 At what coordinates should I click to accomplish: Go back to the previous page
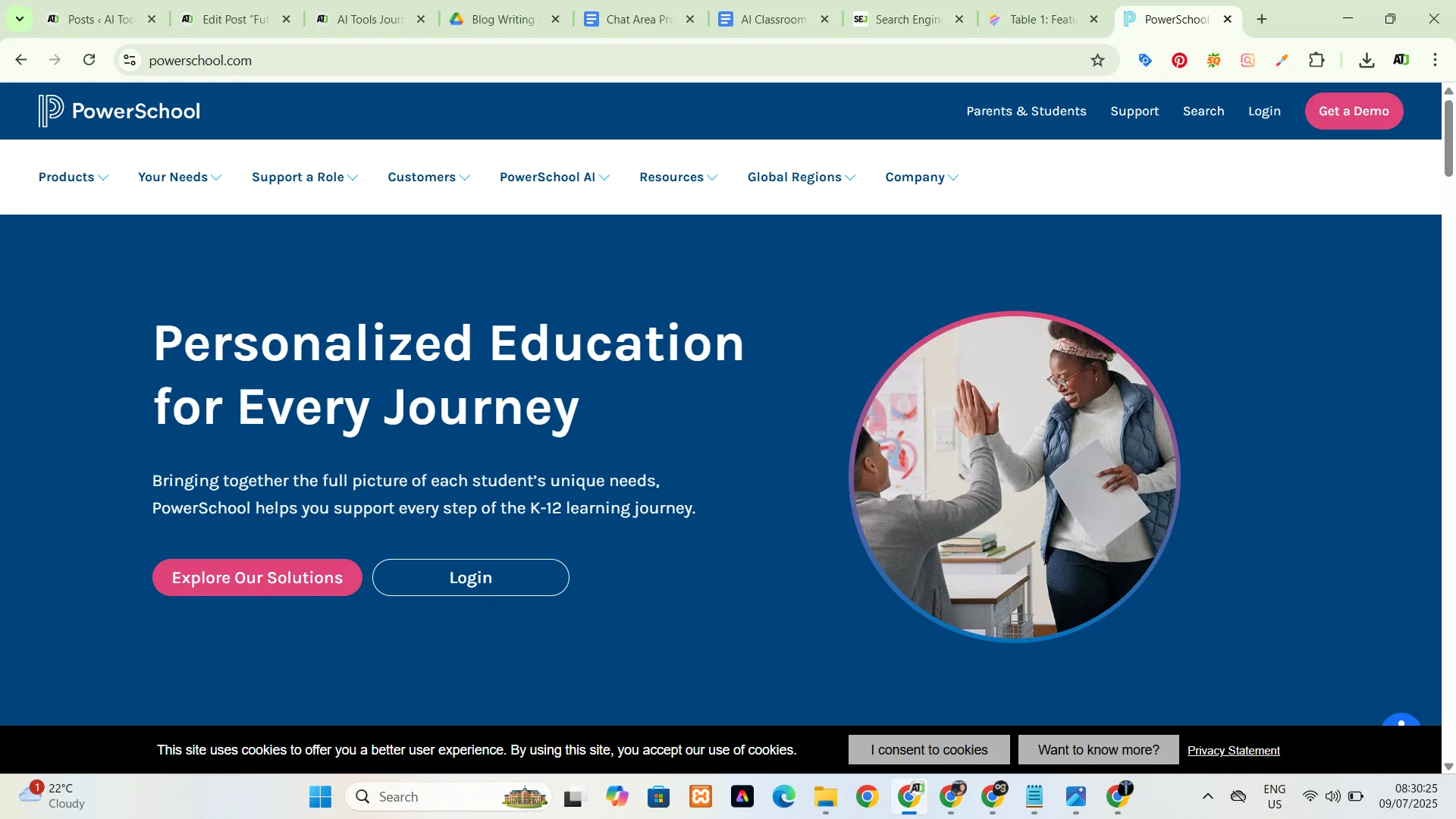pos(21,60)
